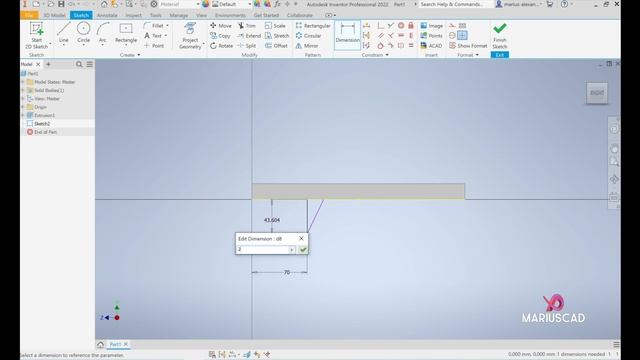
Task: Click the Save icon in quick access toolbar
Action: (61, 4)
